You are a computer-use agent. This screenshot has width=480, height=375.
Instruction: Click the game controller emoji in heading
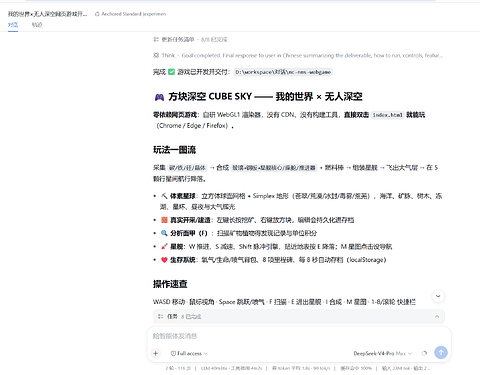coord(159,97)
